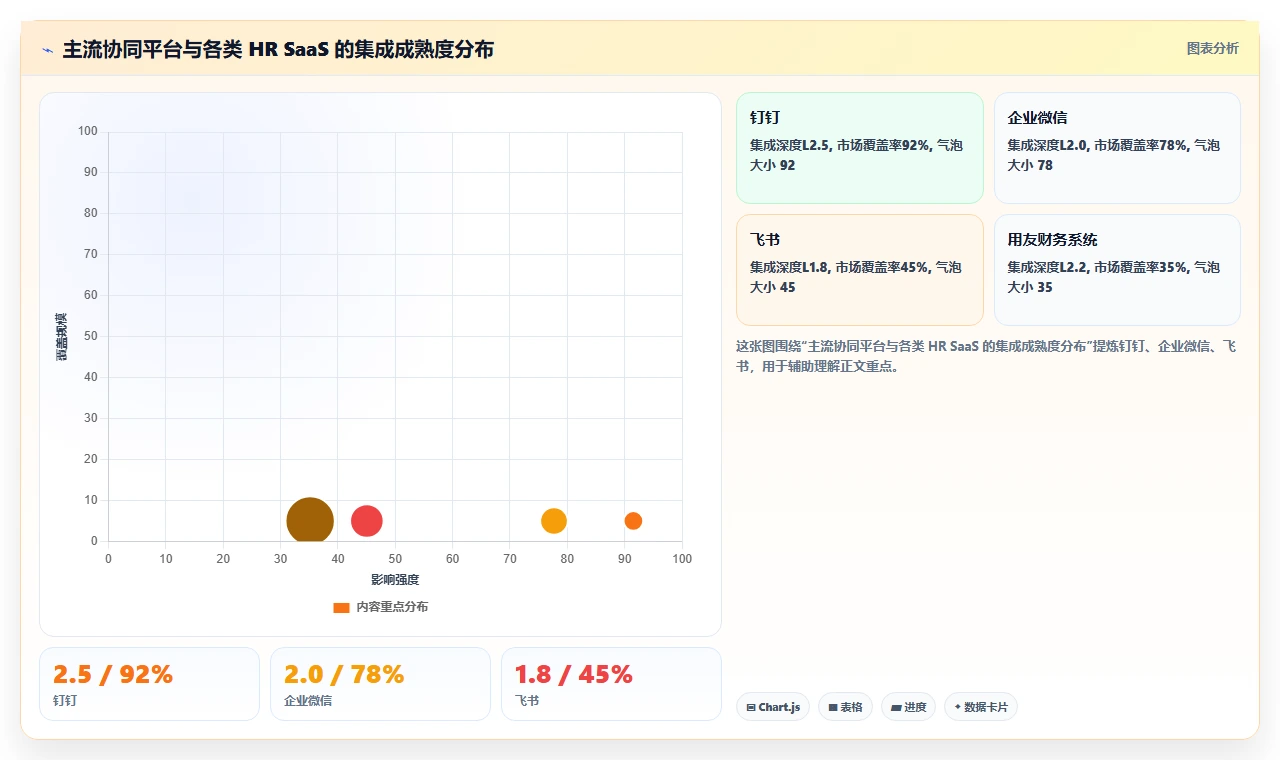The height and width of the screenshot is (760, 1280).
Task: Click the 2.5 / 92% stat card
Action: coord(149,684)
